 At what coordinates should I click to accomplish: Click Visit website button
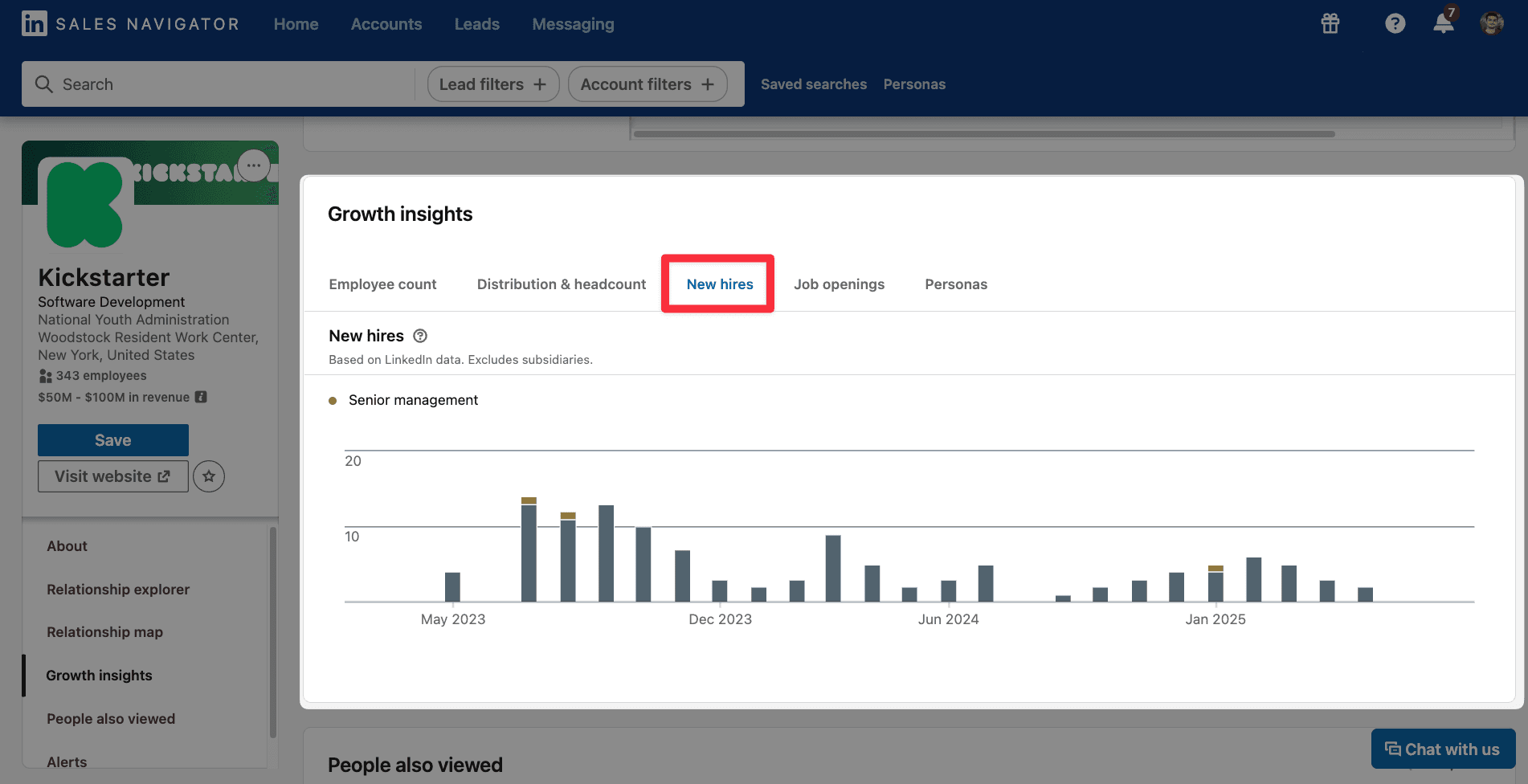click(x=113, y=476)
